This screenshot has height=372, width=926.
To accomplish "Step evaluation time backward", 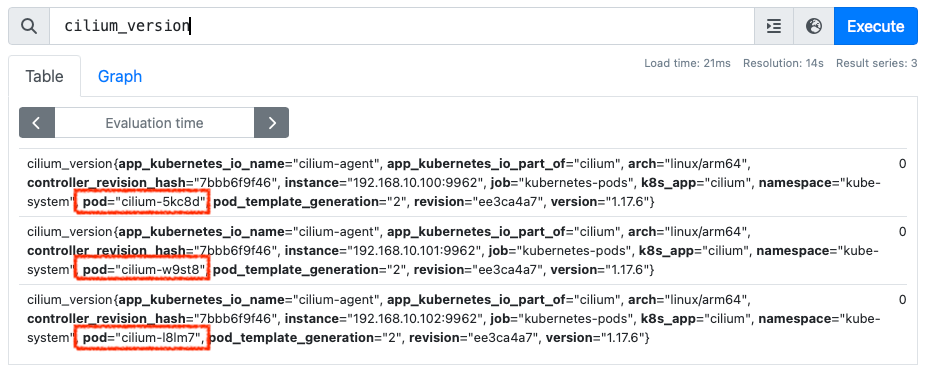I will pos(37,123).
